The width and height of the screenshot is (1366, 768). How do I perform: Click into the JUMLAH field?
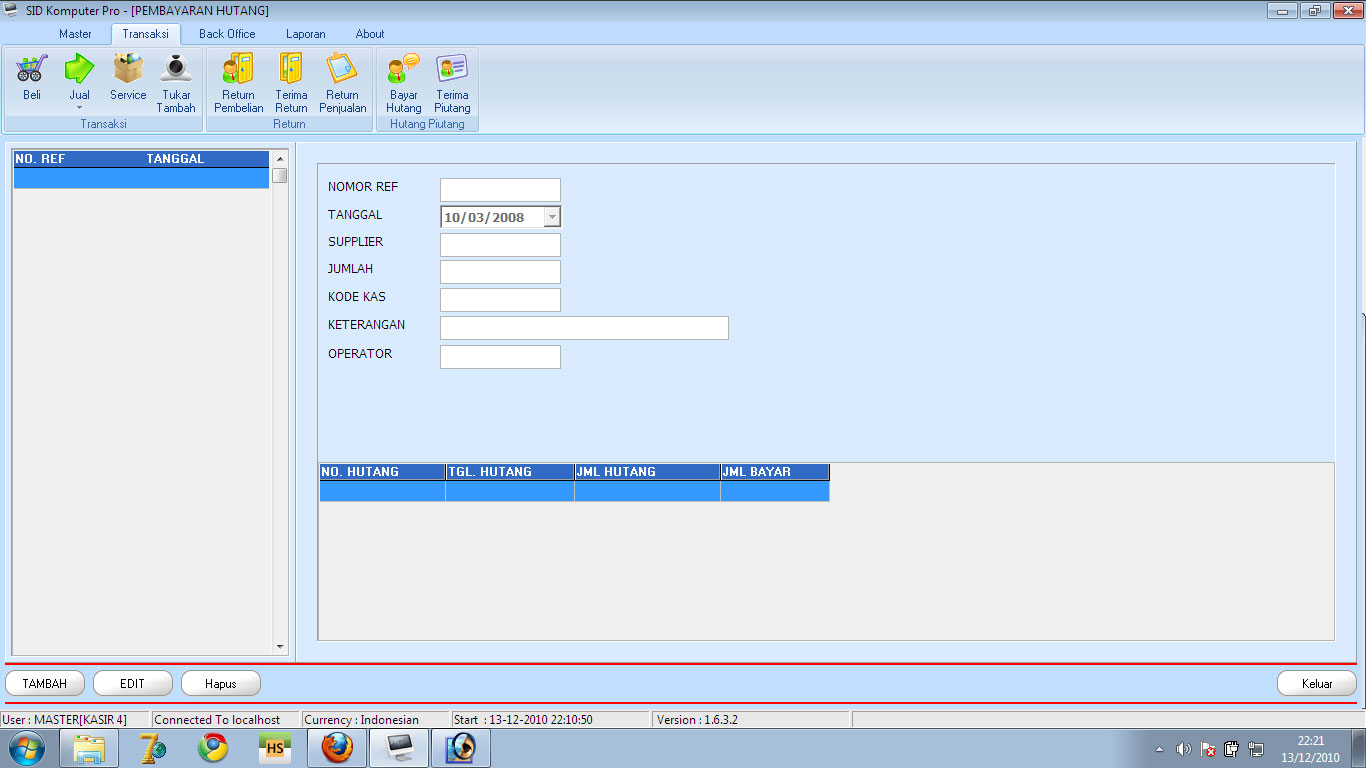coord(500,272)
